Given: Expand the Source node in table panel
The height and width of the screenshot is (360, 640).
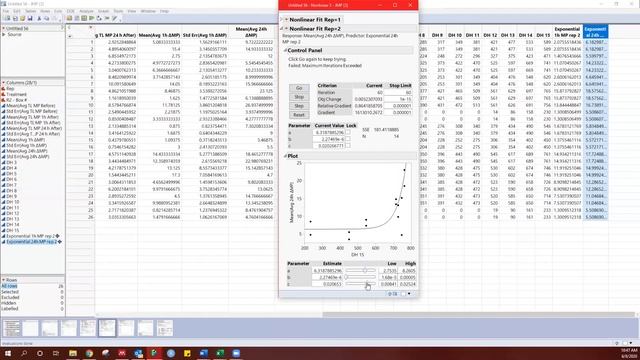Looking at the screenshot, I should click(4, 34).
